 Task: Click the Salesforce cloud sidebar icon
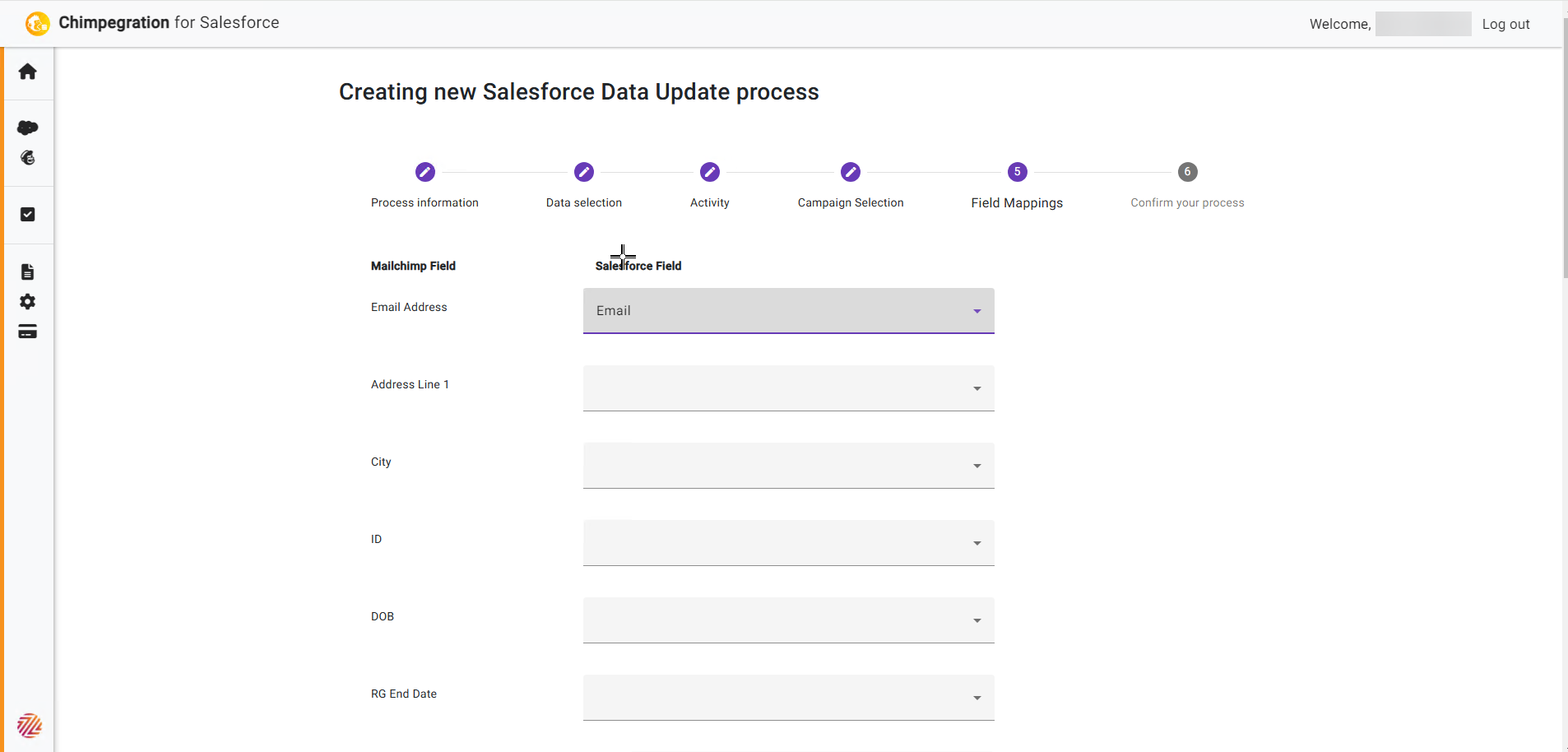click(x=27, y=128)
